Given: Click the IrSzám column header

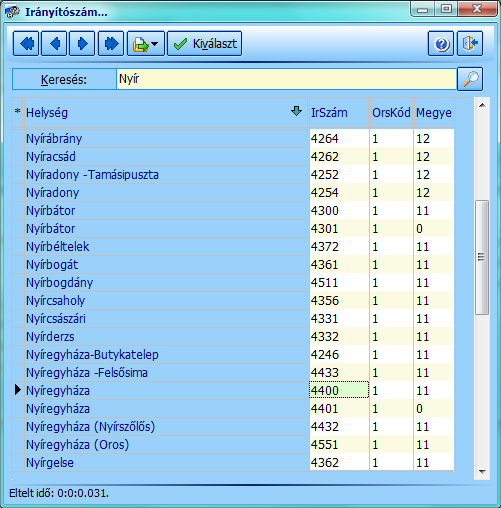Looking at the screenshot, I should pyautogui.click(x=339, y=113).
